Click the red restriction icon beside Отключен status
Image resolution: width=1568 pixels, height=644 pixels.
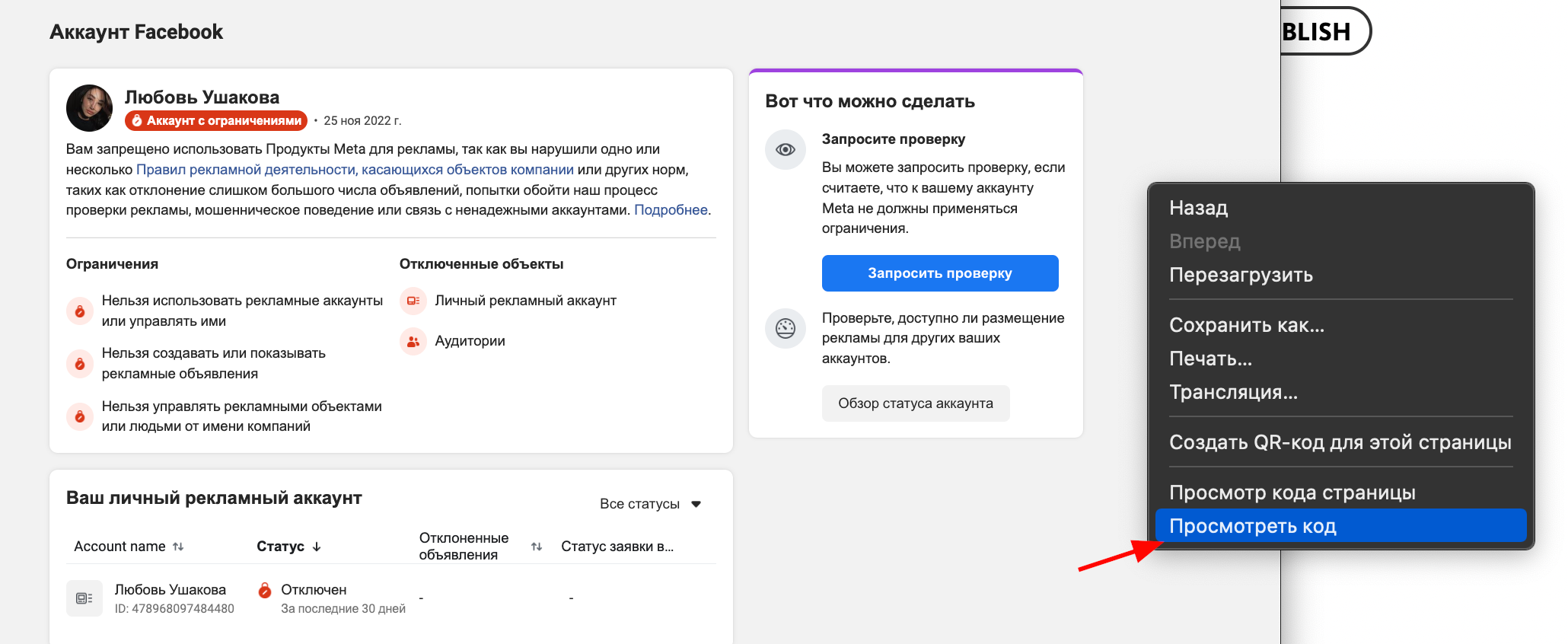(265, 590)
